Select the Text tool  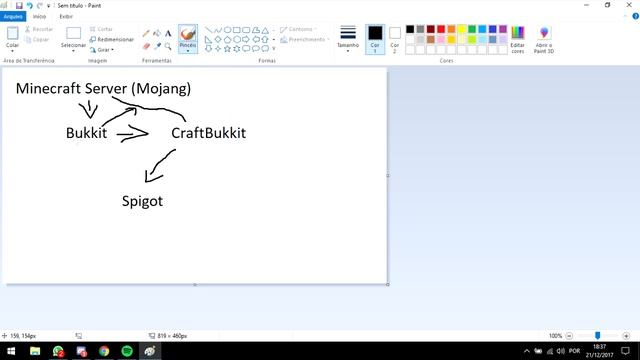(168, 33)
